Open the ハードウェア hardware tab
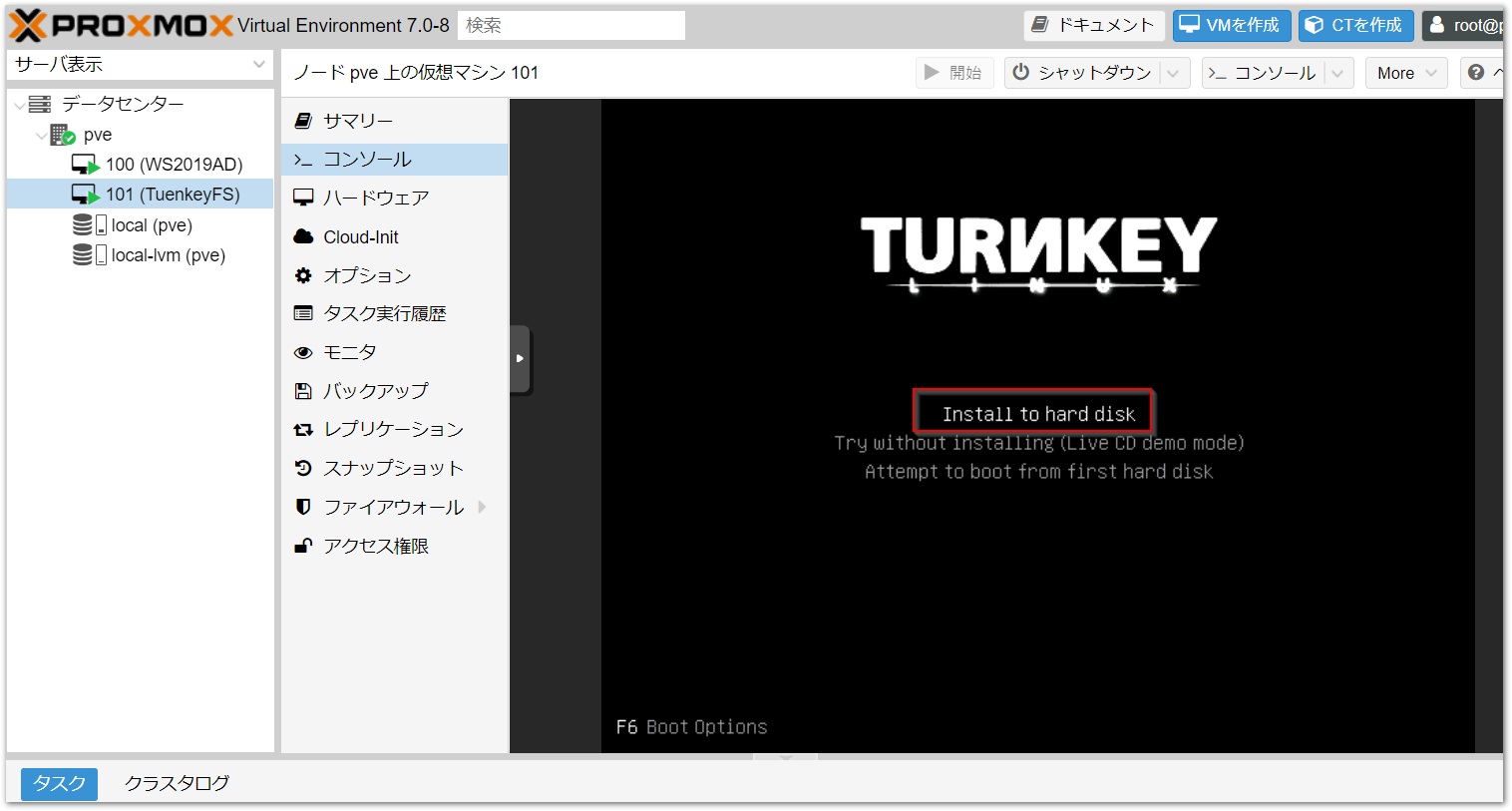The width and height of the screenshot is (1512, 811). 395,198
